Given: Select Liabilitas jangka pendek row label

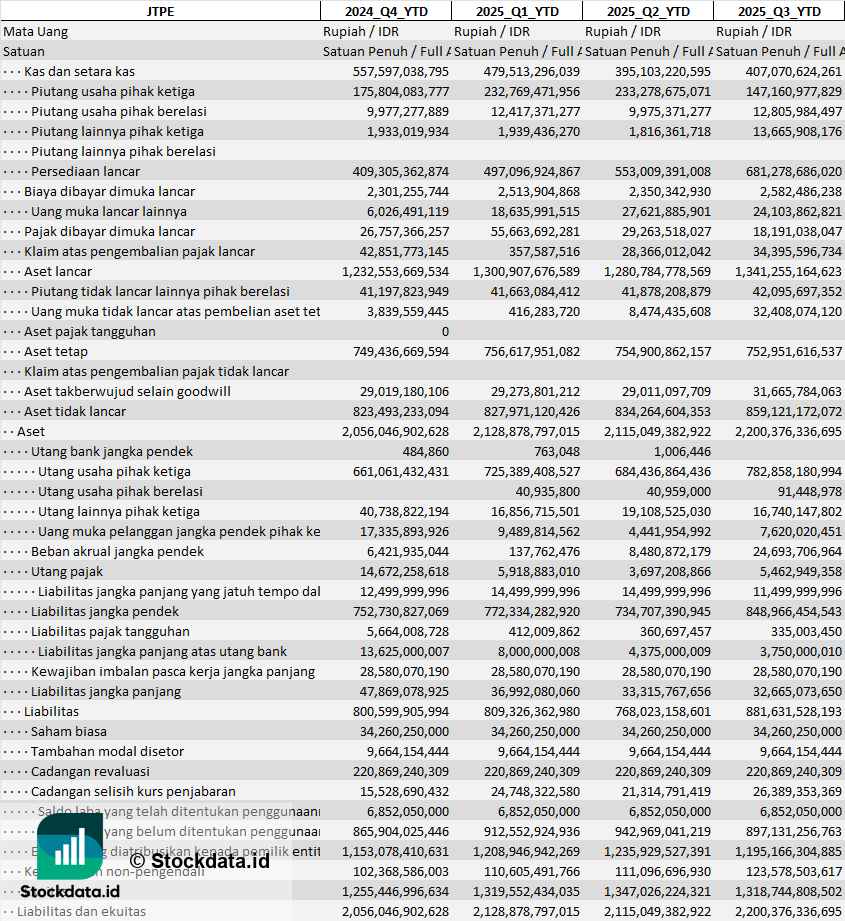Looking at the screenshot, I should 105,611.
